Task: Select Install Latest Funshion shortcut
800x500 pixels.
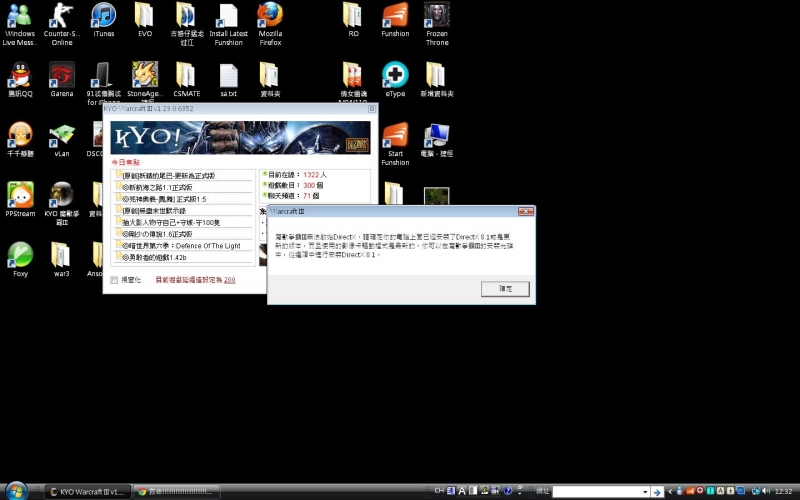Action: pos(229,23)
